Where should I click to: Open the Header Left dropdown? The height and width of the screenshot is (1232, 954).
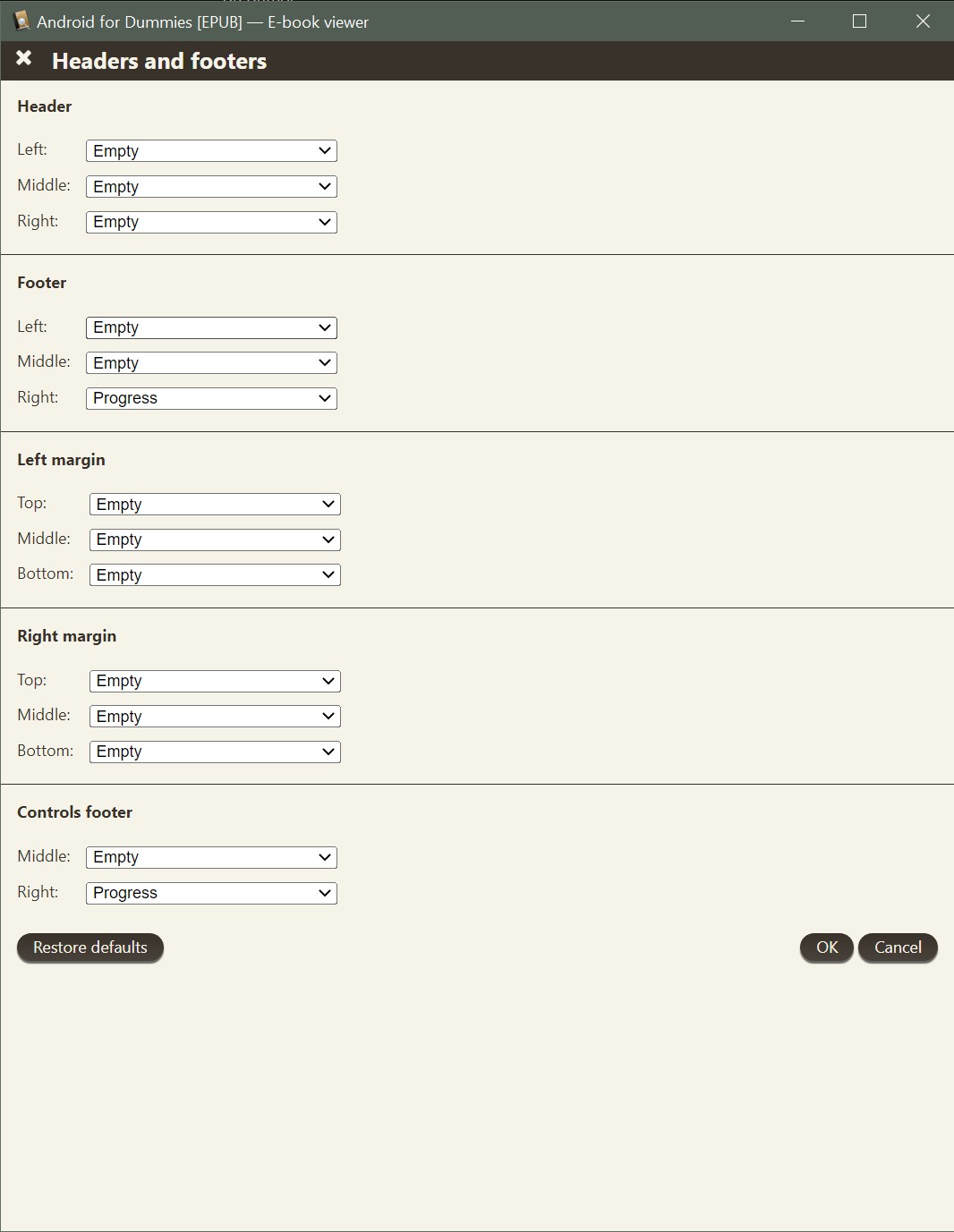point(211,151)
